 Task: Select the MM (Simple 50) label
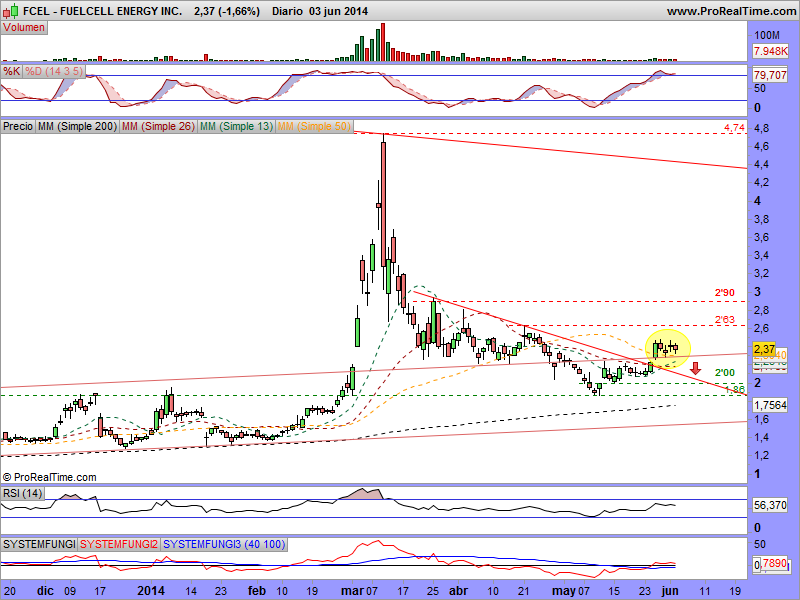[314, 126]
